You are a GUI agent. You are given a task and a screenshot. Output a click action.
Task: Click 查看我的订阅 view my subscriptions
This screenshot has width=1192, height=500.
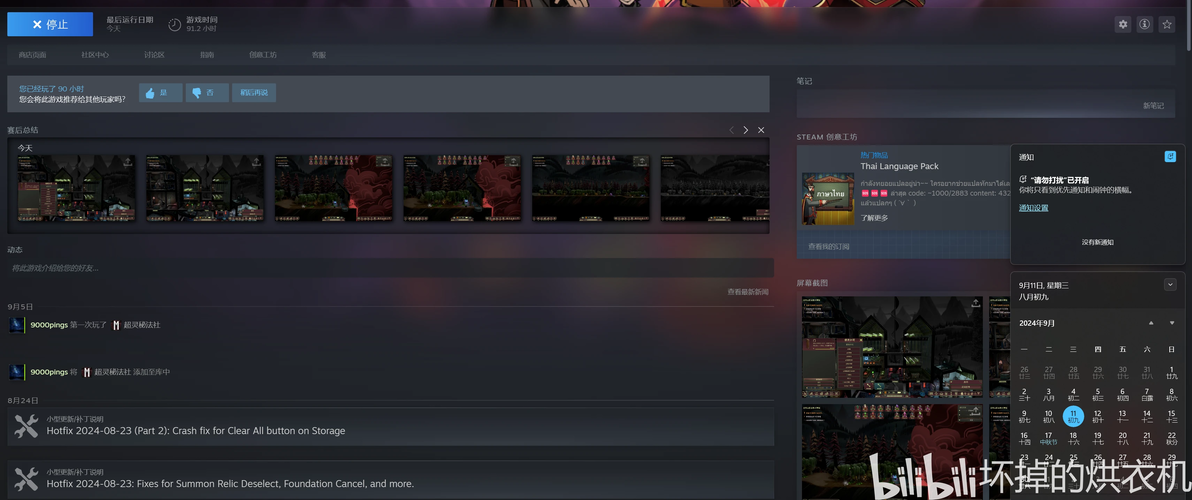829,246
